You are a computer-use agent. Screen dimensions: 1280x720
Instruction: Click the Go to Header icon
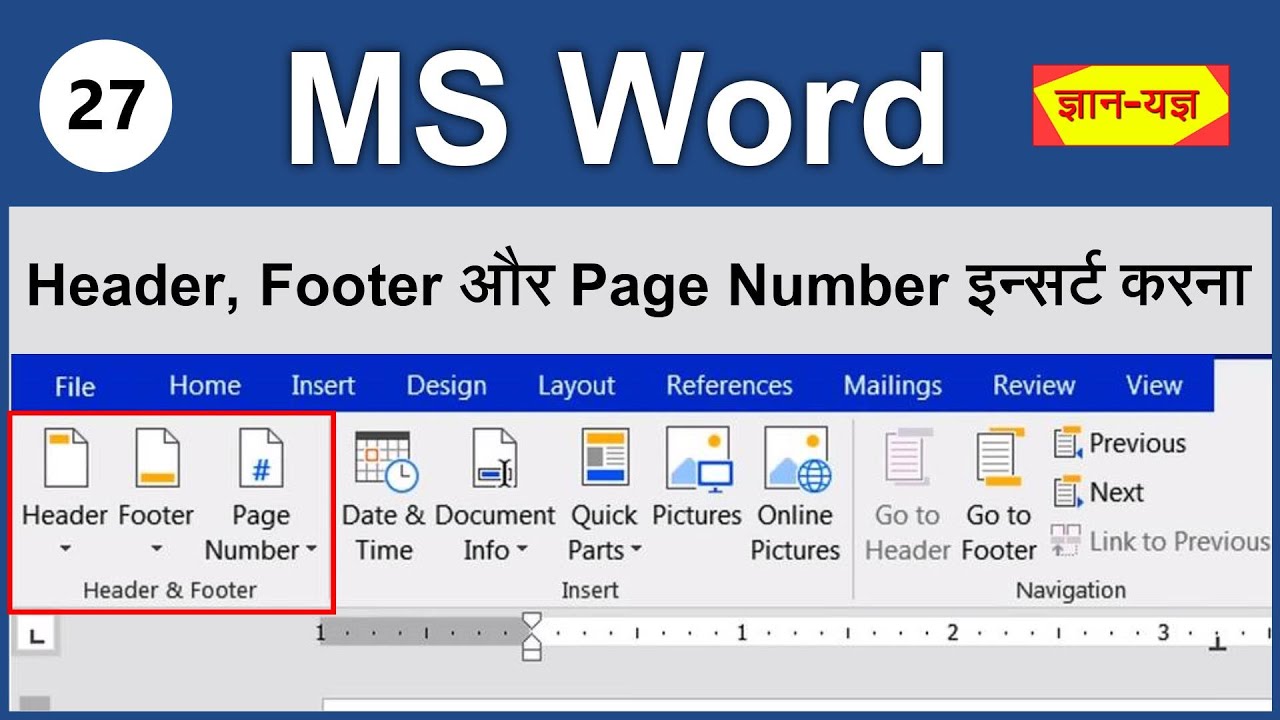click(x=908, y=458)
